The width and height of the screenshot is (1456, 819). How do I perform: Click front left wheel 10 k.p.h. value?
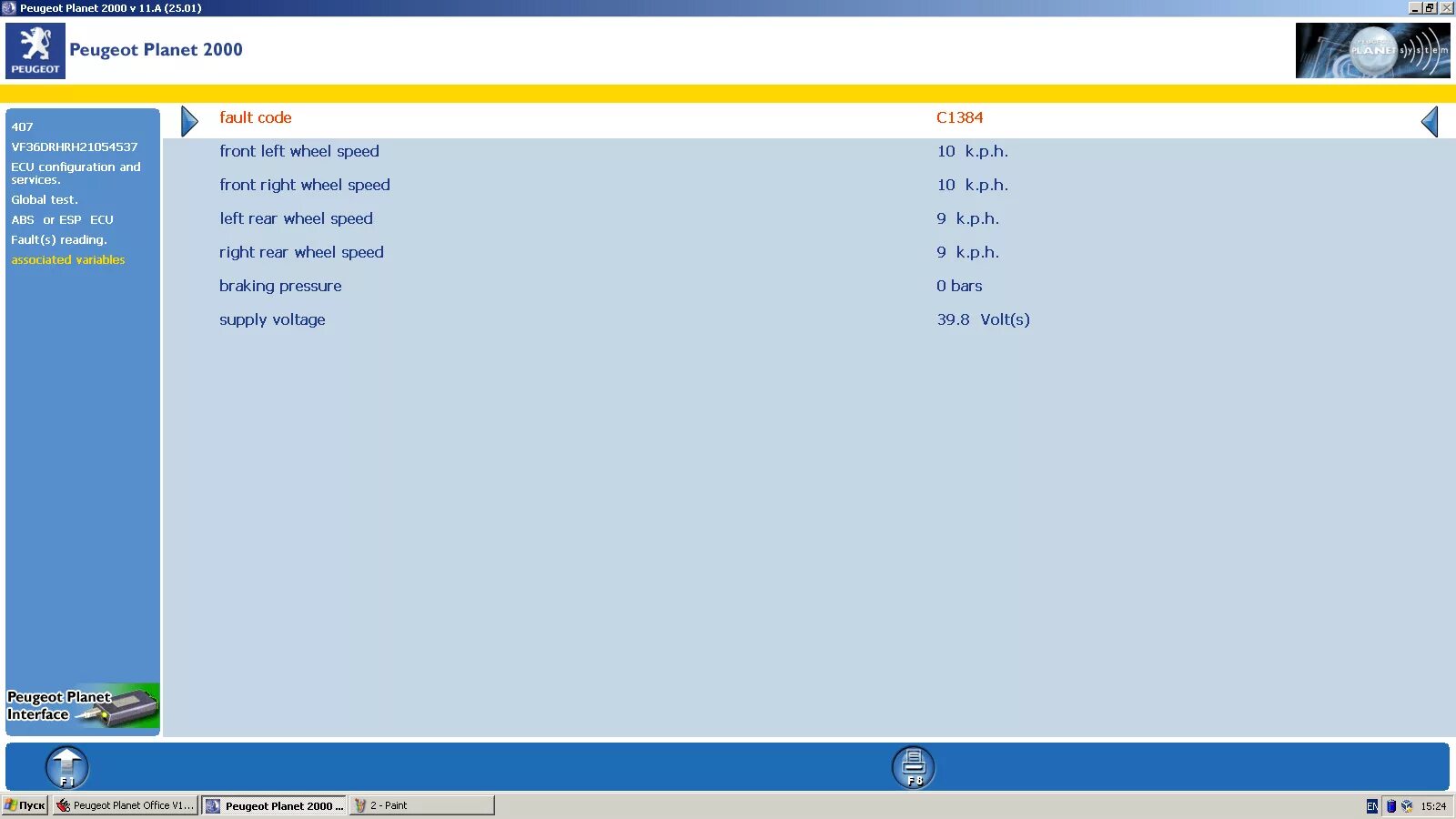click(973, 151)
